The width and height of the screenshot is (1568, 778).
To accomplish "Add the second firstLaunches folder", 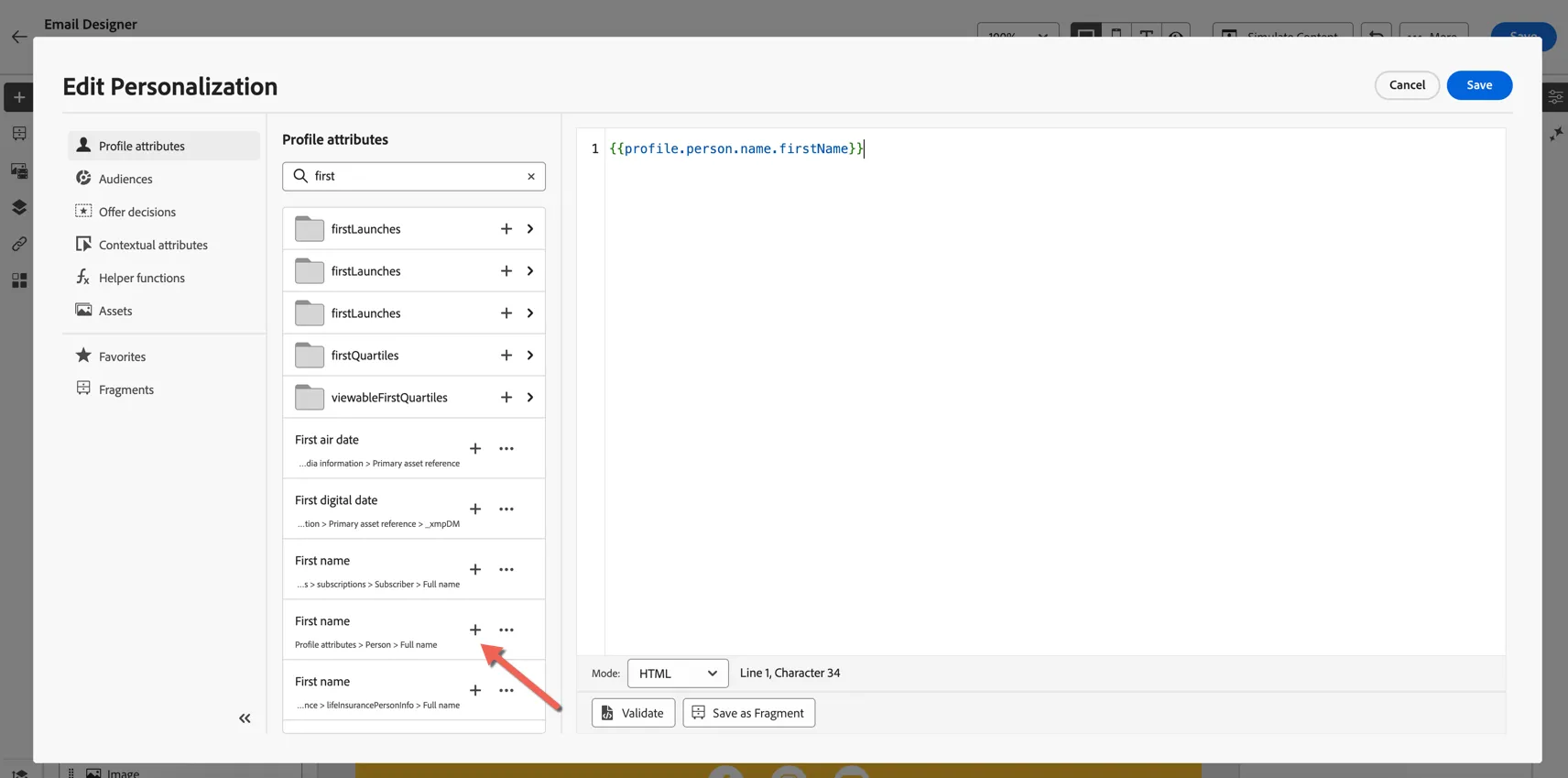I will [x=506, y=271].
